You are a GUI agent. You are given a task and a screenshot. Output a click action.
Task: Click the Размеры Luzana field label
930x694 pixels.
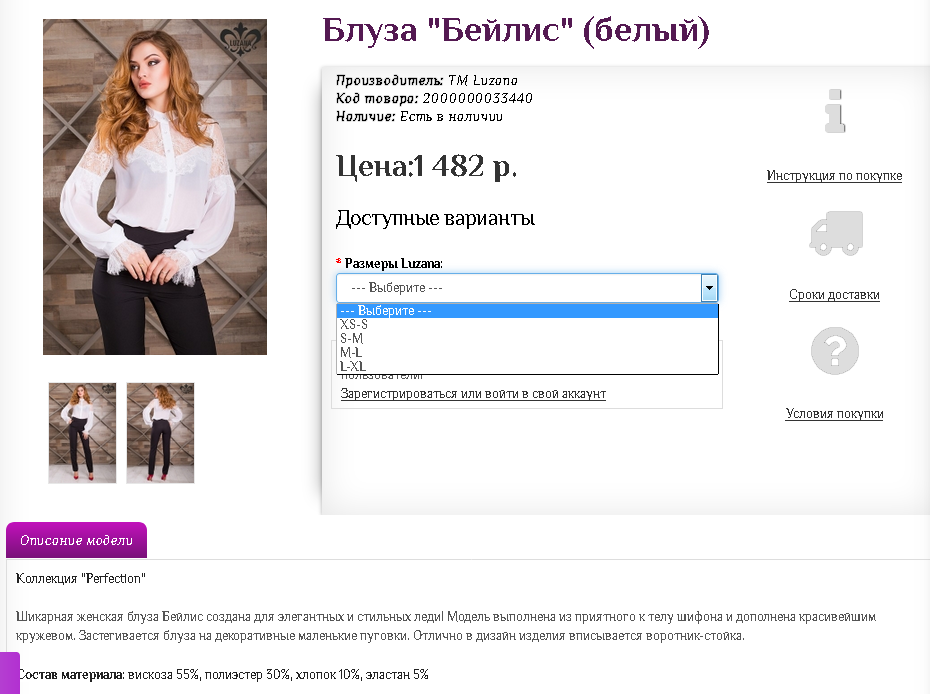(393, 263)
